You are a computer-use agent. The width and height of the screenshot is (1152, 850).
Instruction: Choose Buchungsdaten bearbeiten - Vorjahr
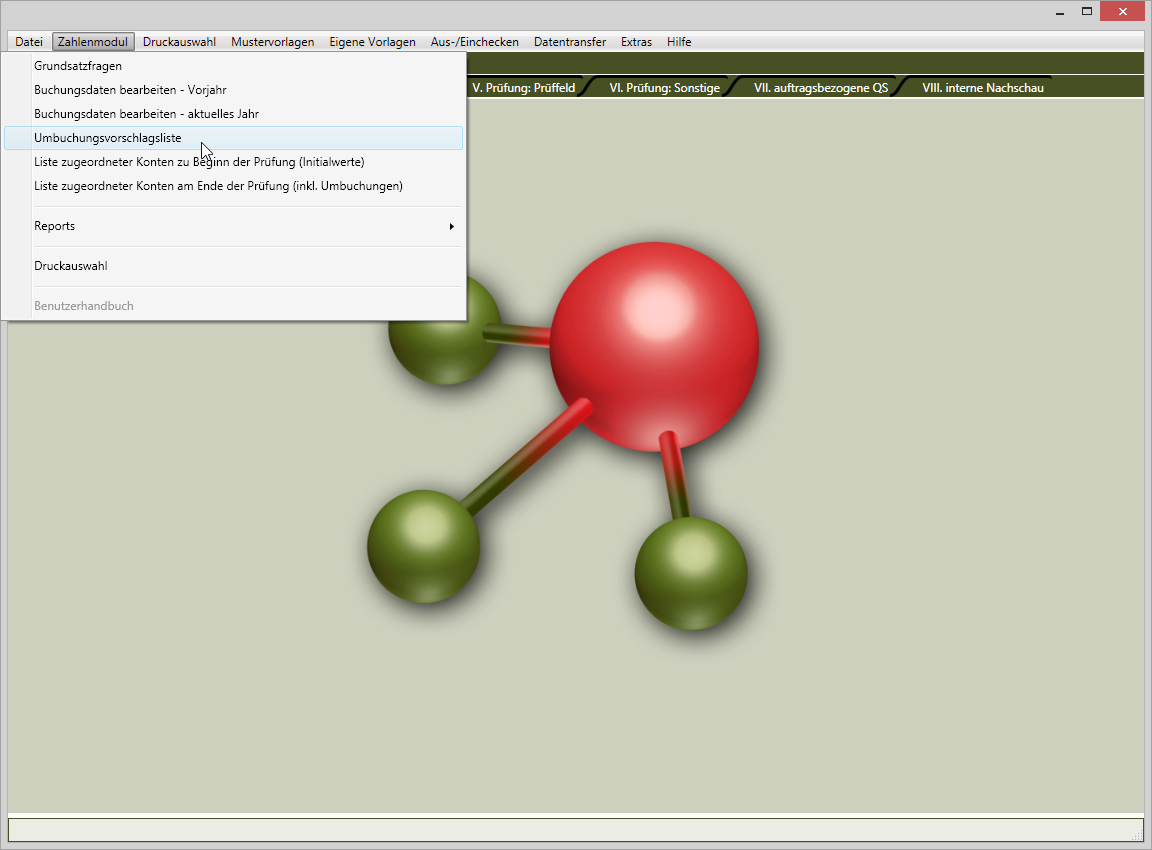(x=130, y=90)
